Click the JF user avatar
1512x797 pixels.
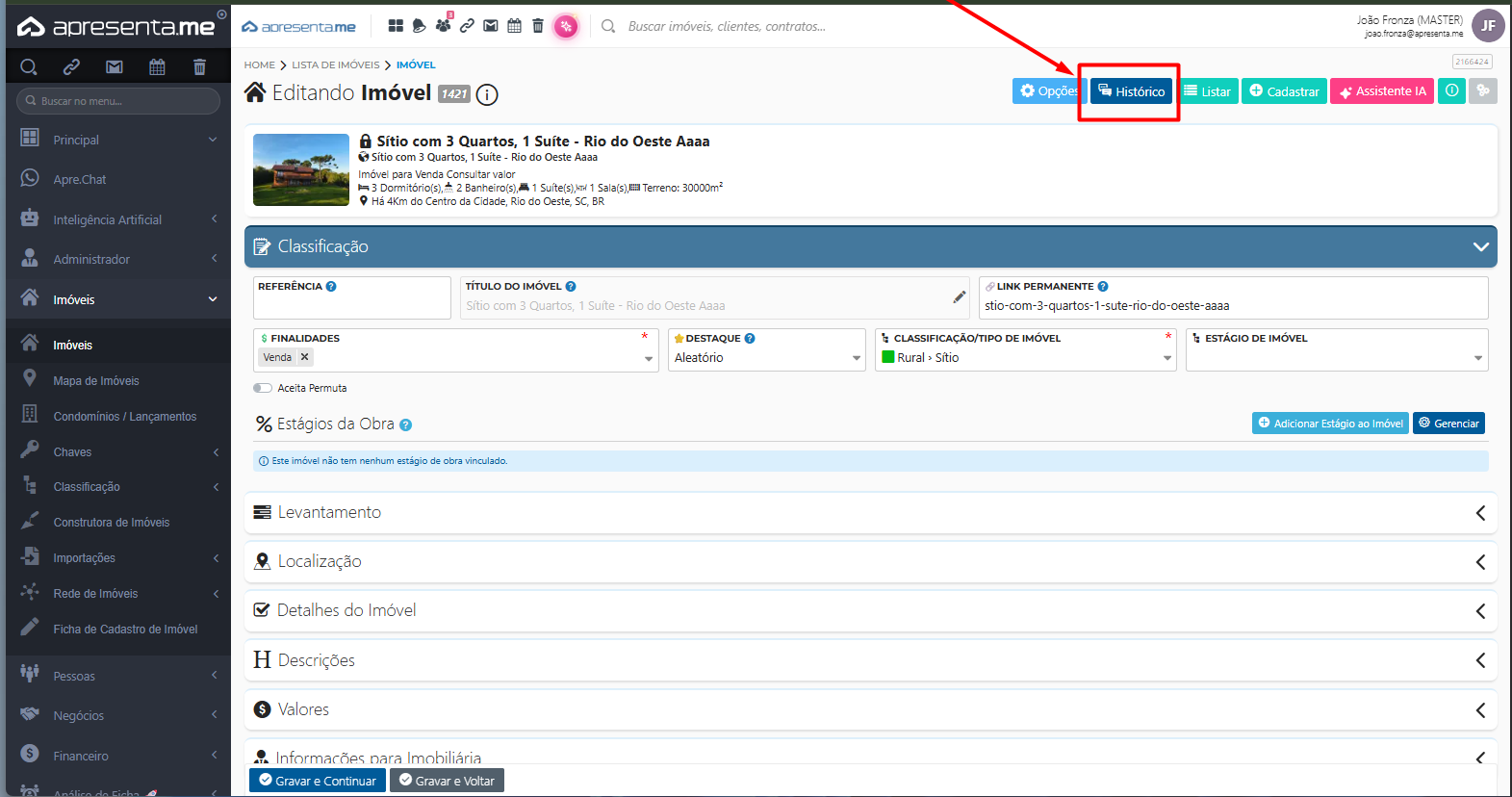1488,26
